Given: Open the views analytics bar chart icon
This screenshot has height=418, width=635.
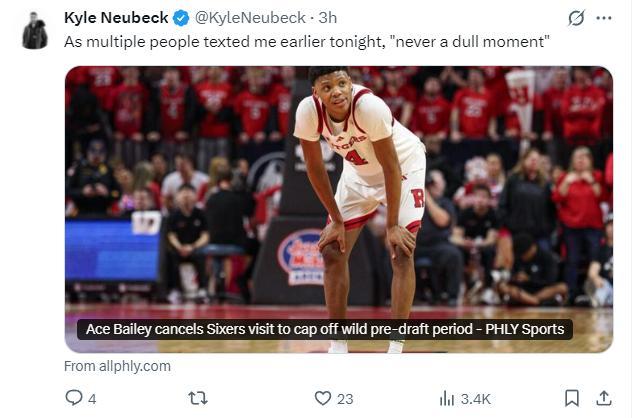Looking at the screenshot, I should [x=447, y=398].
